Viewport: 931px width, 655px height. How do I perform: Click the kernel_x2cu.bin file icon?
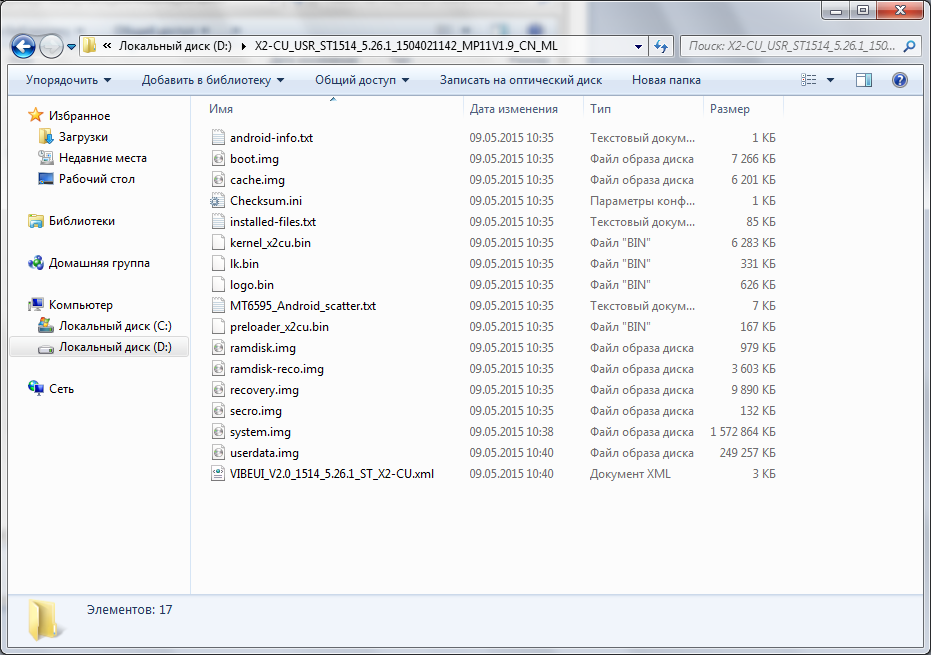218,243
